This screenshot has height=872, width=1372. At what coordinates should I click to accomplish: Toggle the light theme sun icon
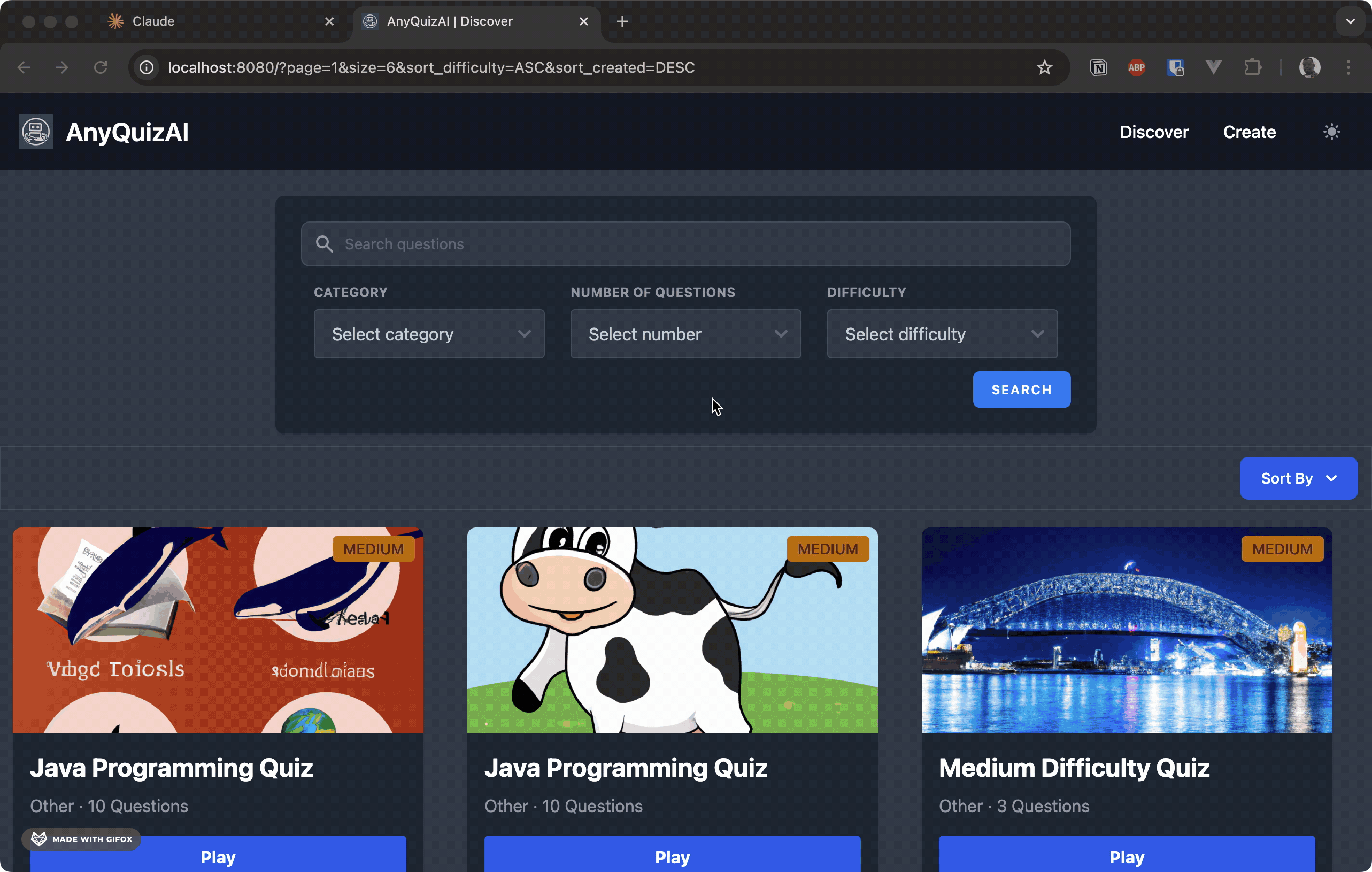pos(1331,131)
